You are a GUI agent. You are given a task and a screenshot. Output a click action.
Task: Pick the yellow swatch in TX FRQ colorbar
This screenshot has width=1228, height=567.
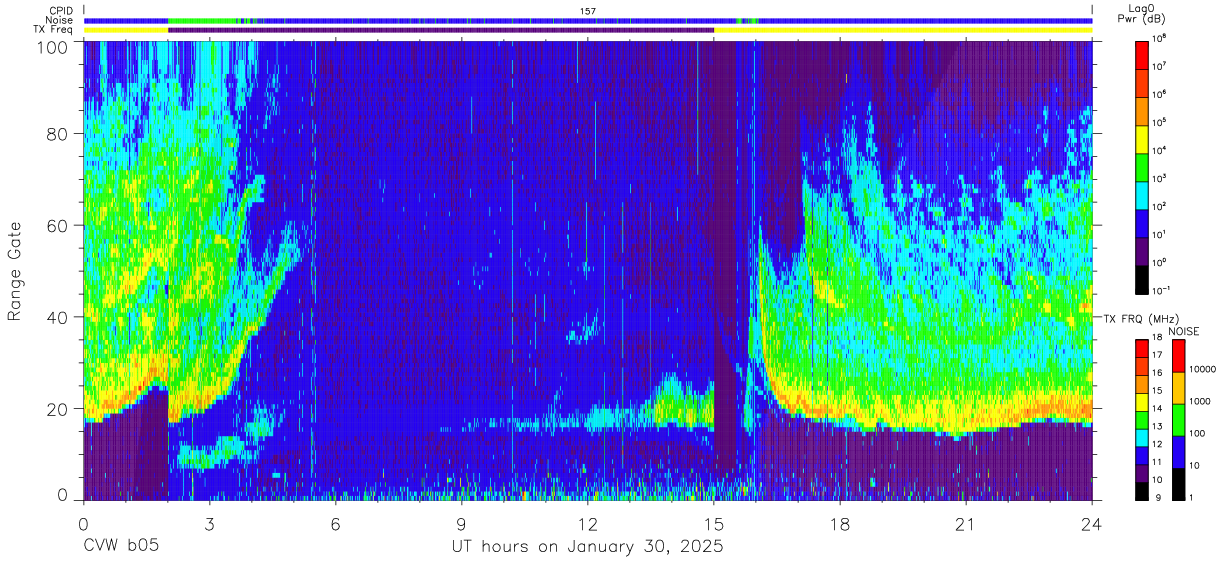click(1141, 401)
